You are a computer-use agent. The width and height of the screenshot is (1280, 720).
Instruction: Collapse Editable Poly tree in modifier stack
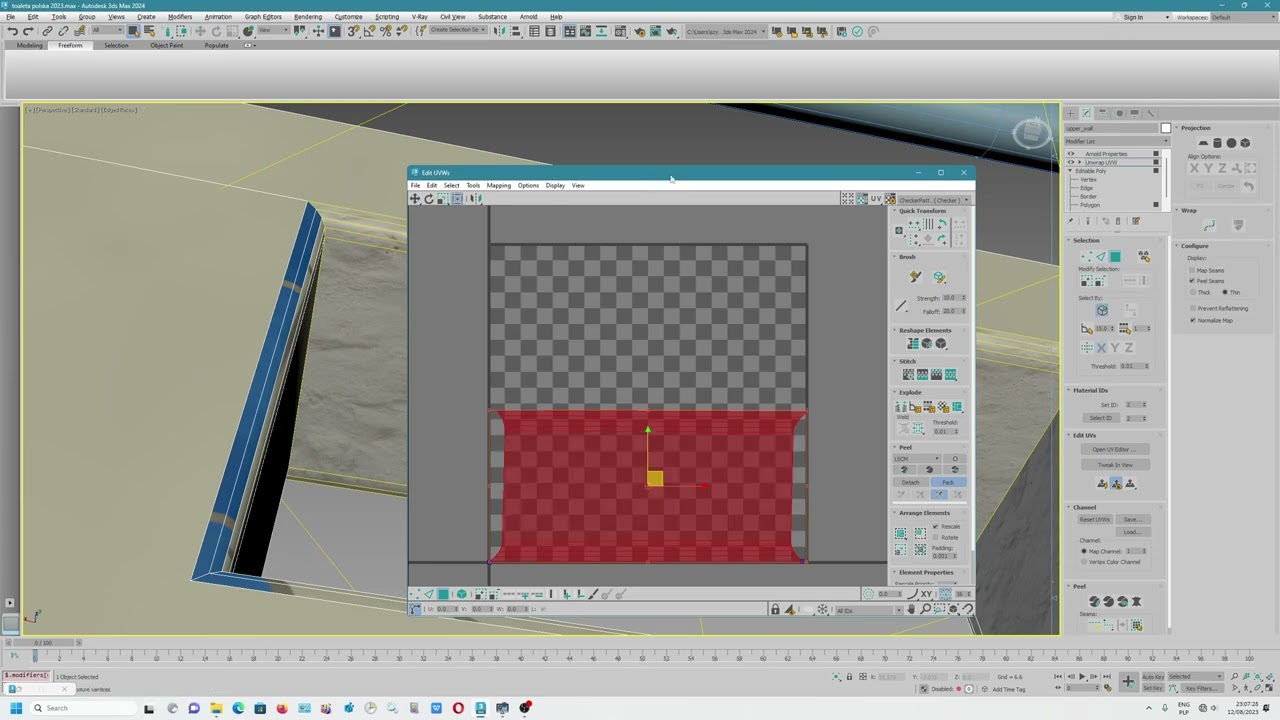coord(1071,171)
